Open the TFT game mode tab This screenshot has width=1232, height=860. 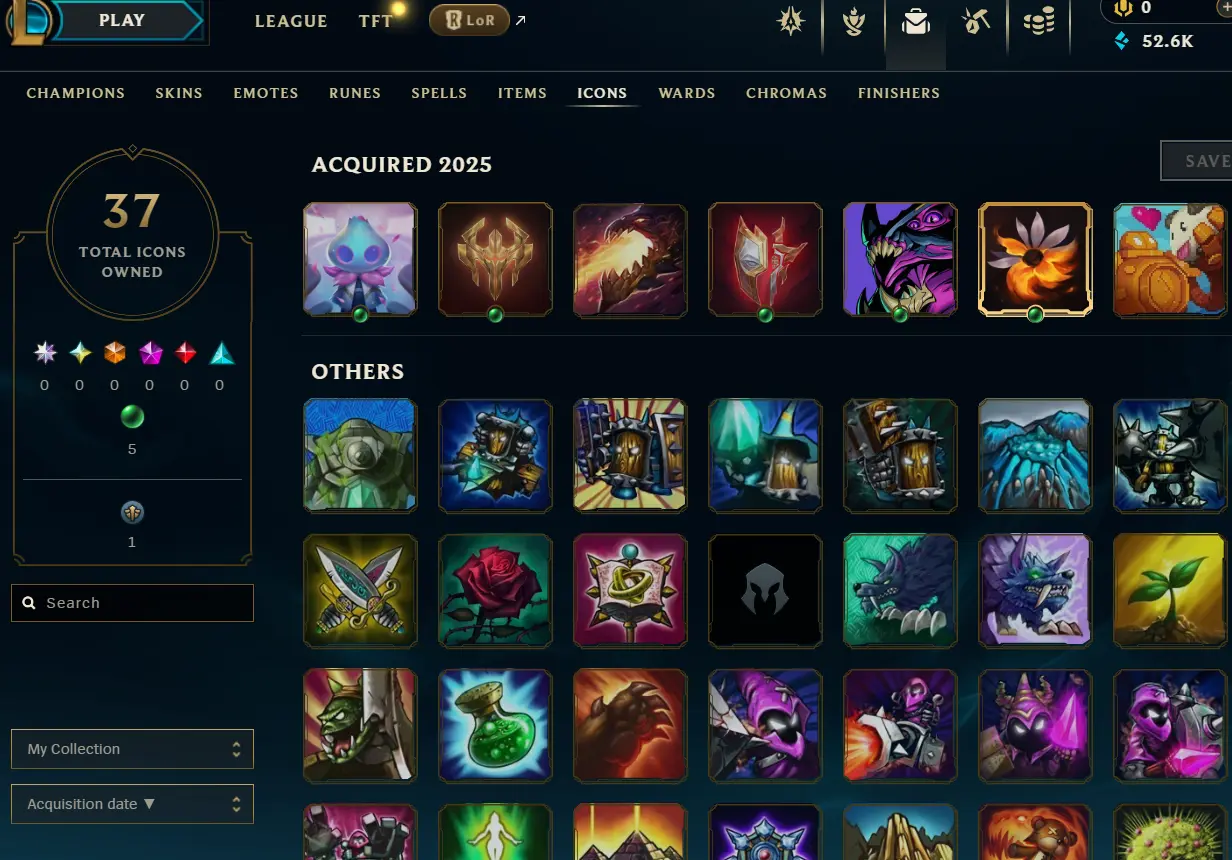coord(376,21)
